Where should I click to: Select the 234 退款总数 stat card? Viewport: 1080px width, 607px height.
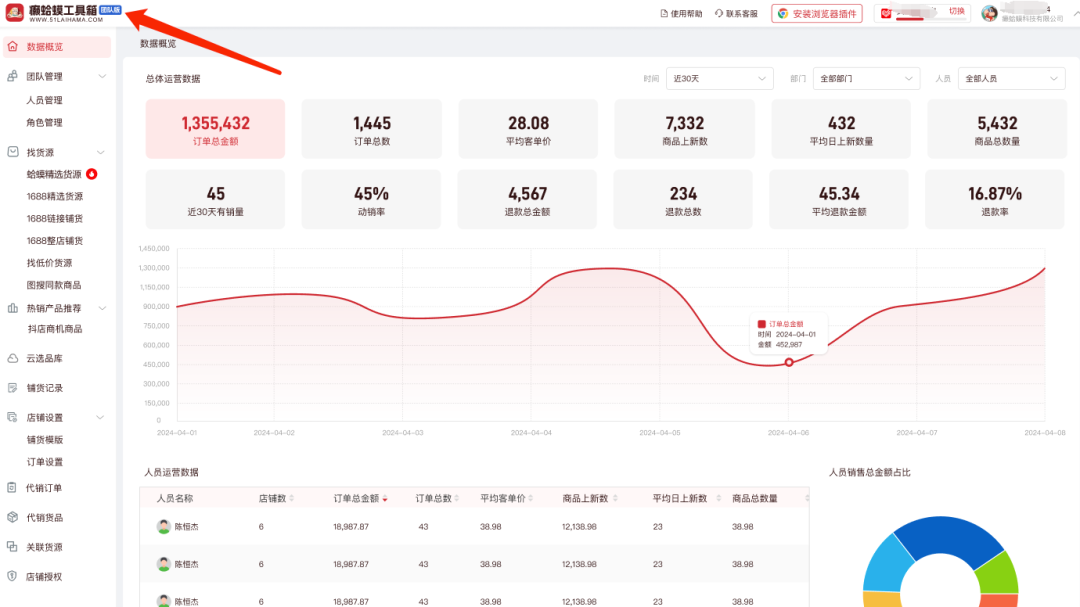point(683,199)
